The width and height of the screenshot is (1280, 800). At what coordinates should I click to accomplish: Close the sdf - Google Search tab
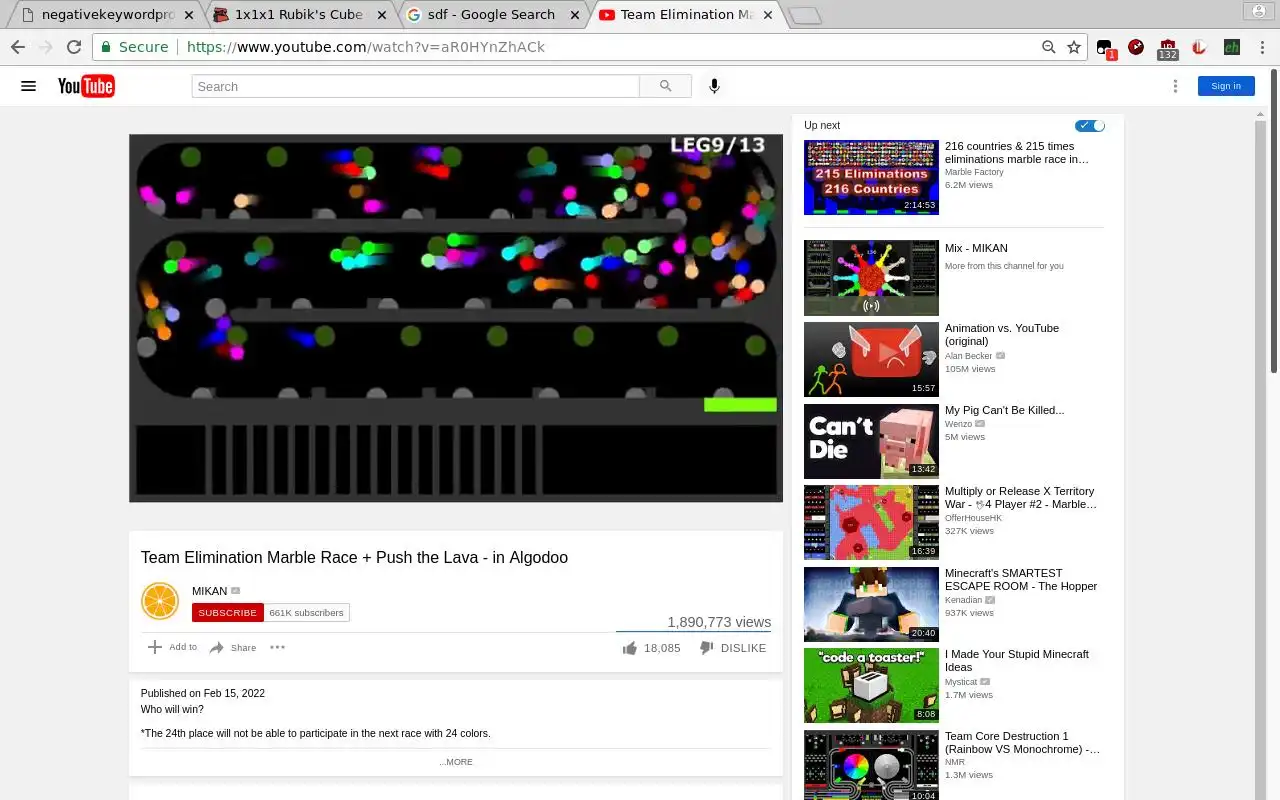pyautogui.click(x=573, y=15)
